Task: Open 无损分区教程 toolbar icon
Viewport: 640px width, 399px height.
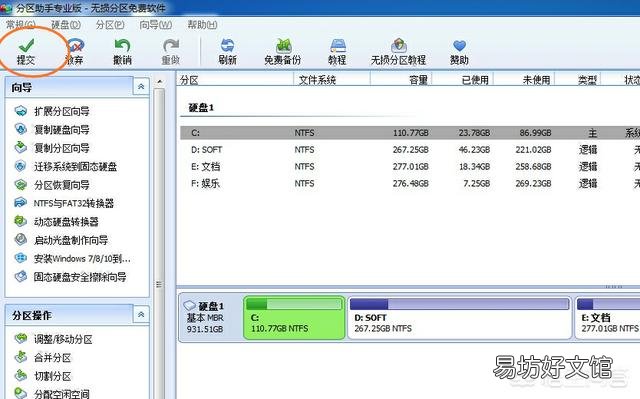Action: click(399, 46)
